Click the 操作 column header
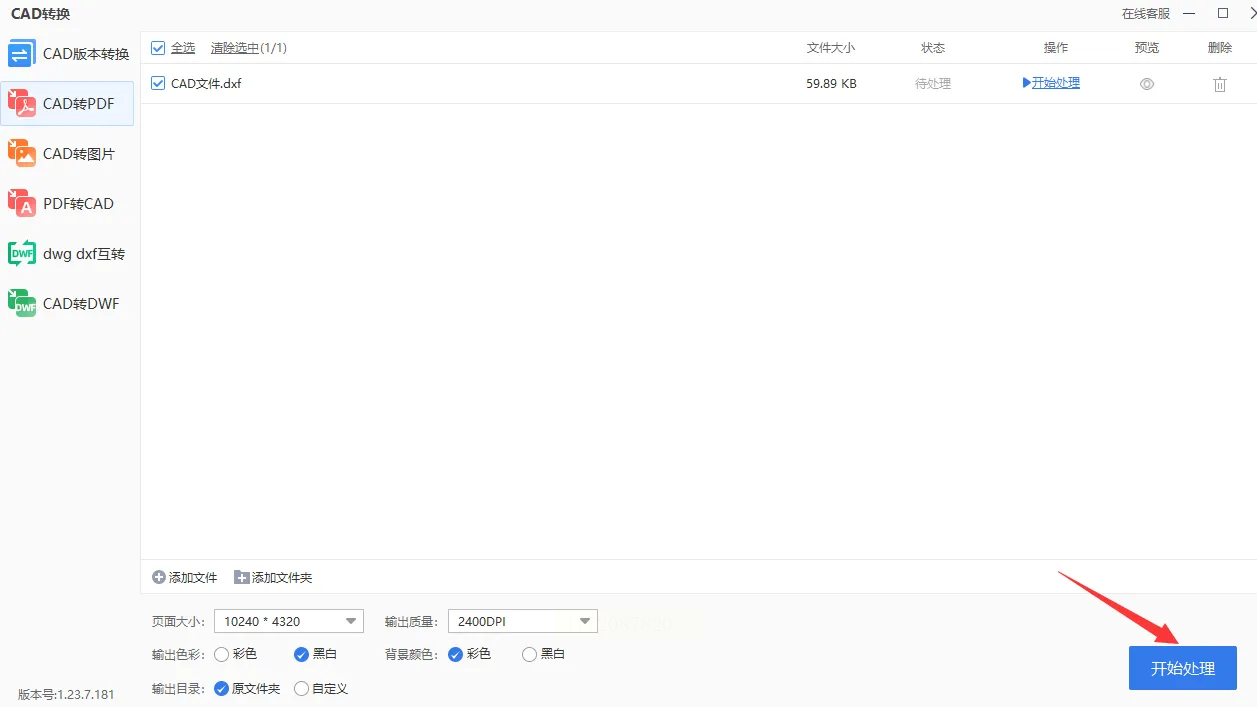This screenshot has height=707, width=1257. coord(1056,48)
